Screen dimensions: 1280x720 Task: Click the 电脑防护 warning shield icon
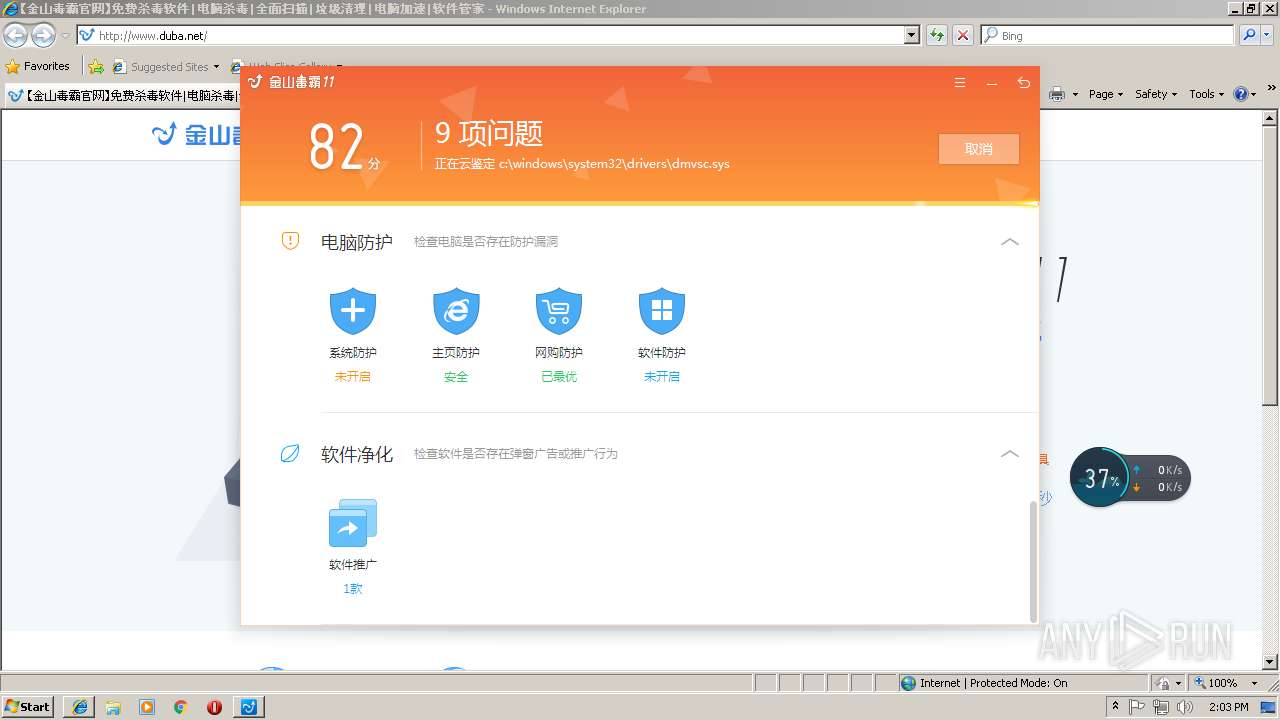(290, 241)
